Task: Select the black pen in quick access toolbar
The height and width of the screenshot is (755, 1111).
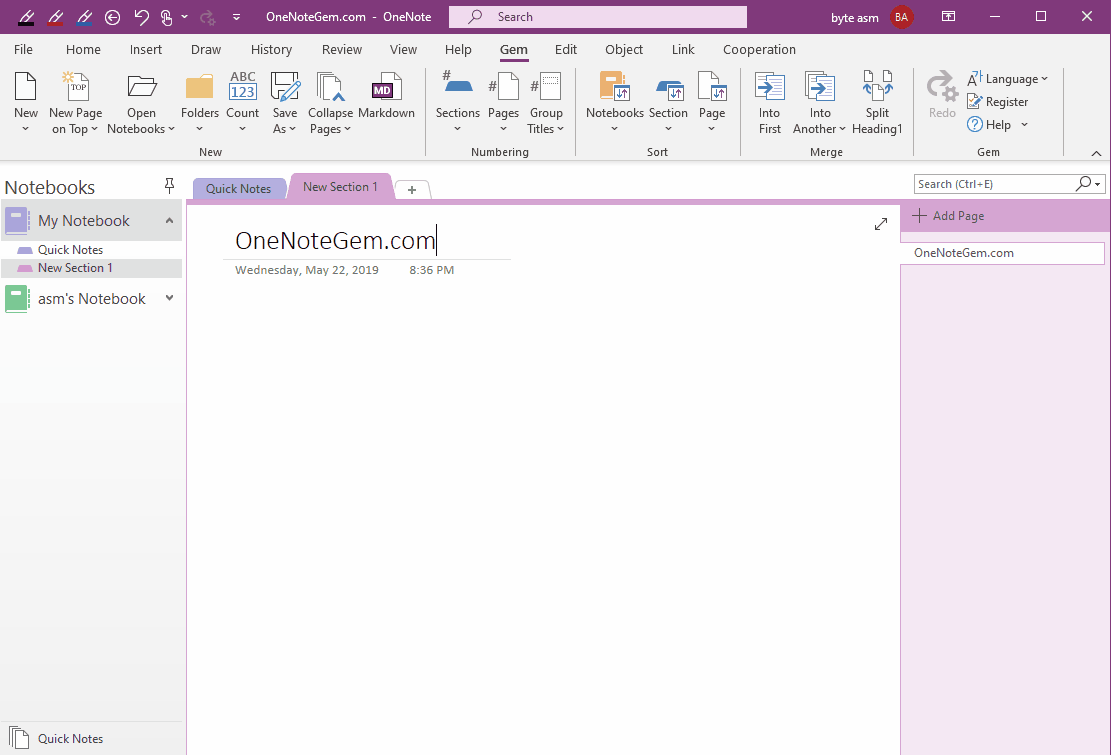Action: pos(26,16)
